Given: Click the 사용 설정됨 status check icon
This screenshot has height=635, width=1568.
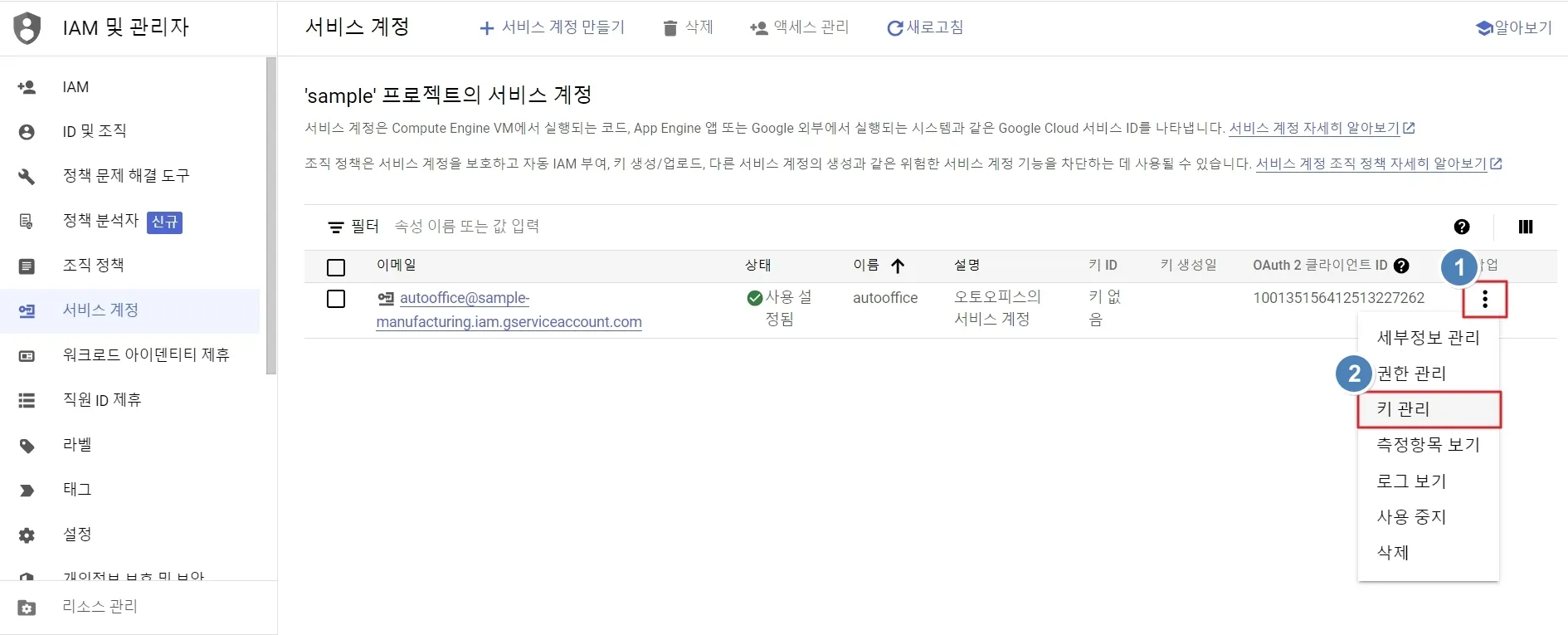Looking at the screenshot, I should [755, 298].
